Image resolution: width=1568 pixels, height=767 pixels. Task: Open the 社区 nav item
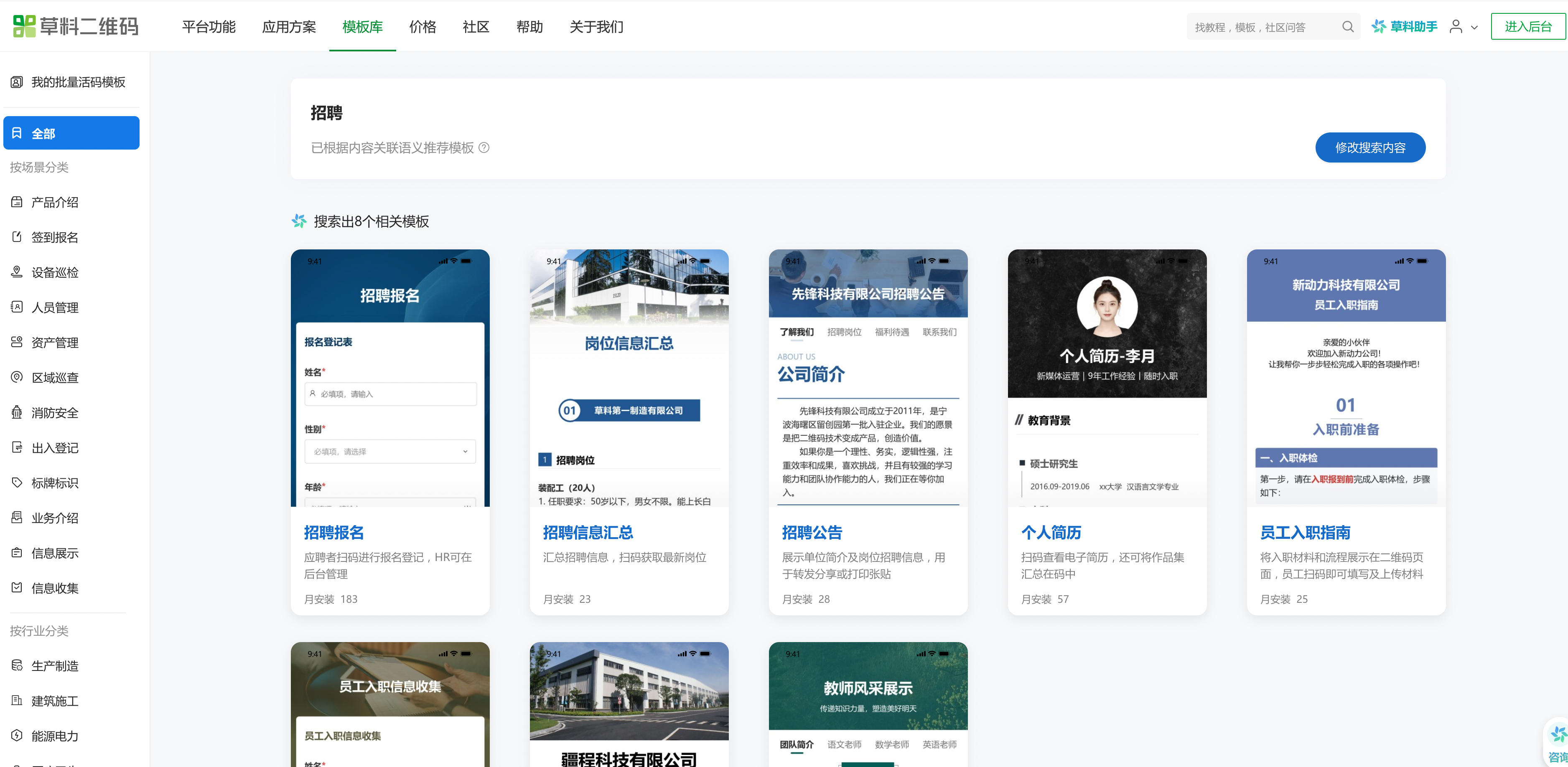(x=476, y=27)
